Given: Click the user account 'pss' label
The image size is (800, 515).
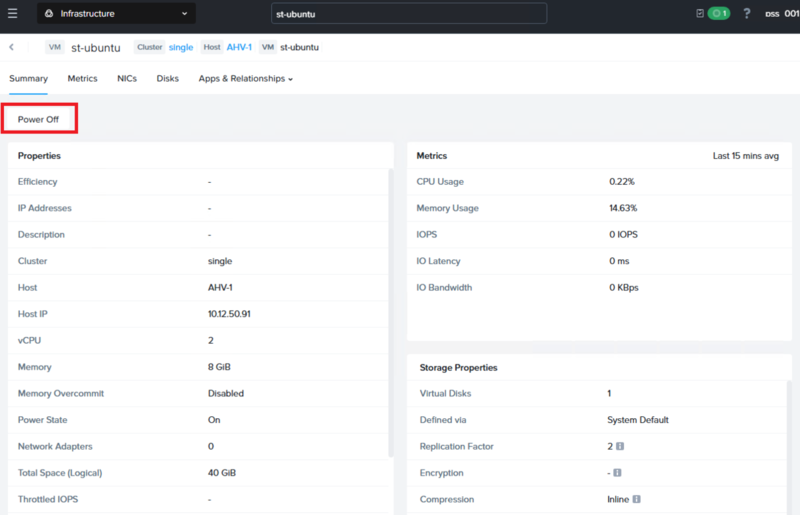Looking at the screenshot, I should pos(772,14).
